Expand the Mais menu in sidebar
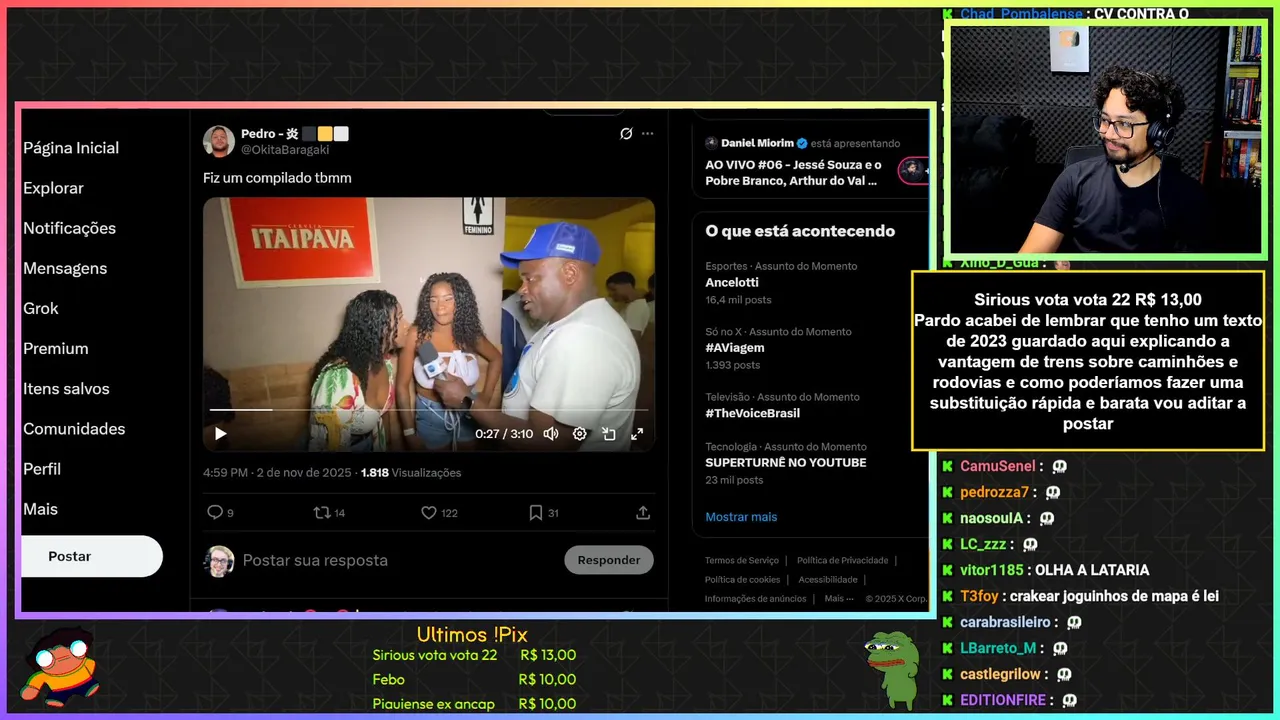 tap(41, 509)
